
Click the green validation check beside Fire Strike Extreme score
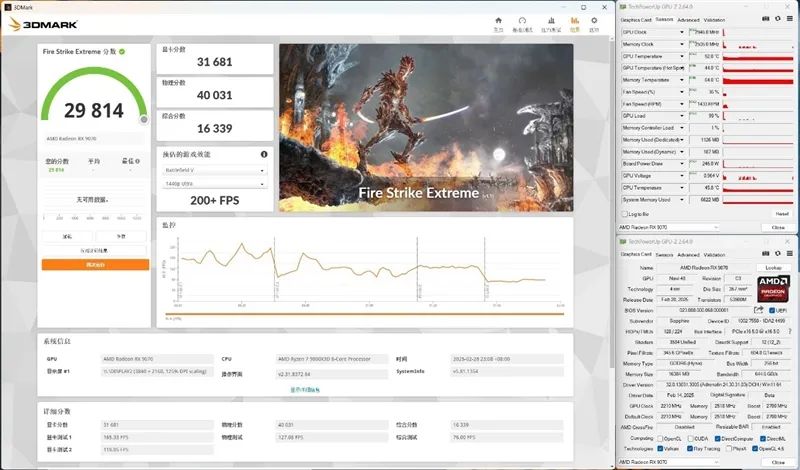(122, 52)
